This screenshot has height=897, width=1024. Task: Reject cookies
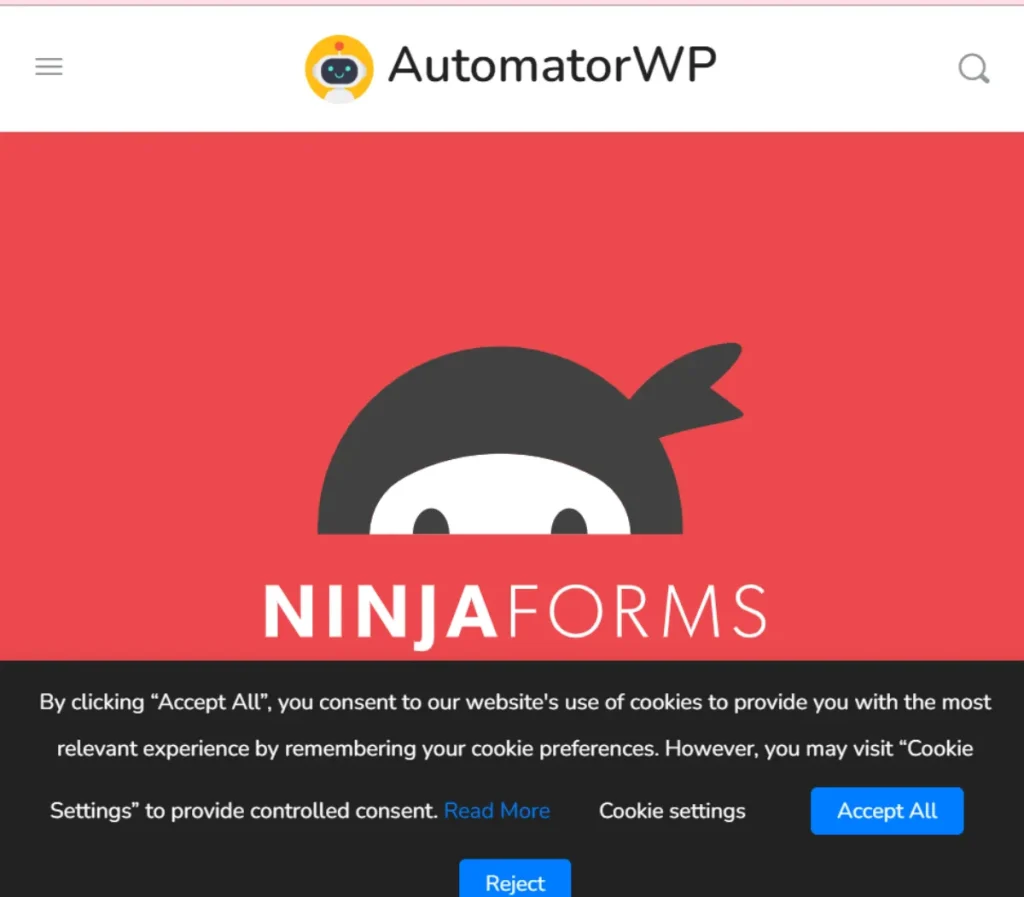(515, 879)
